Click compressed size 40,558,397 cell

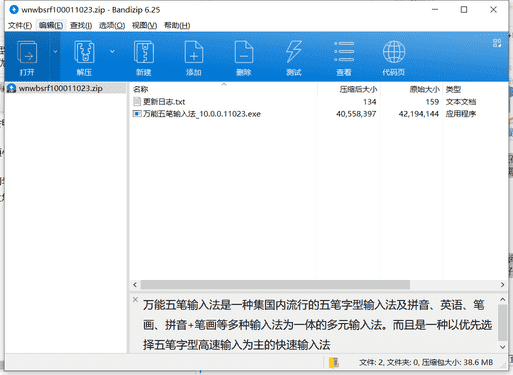356,114
